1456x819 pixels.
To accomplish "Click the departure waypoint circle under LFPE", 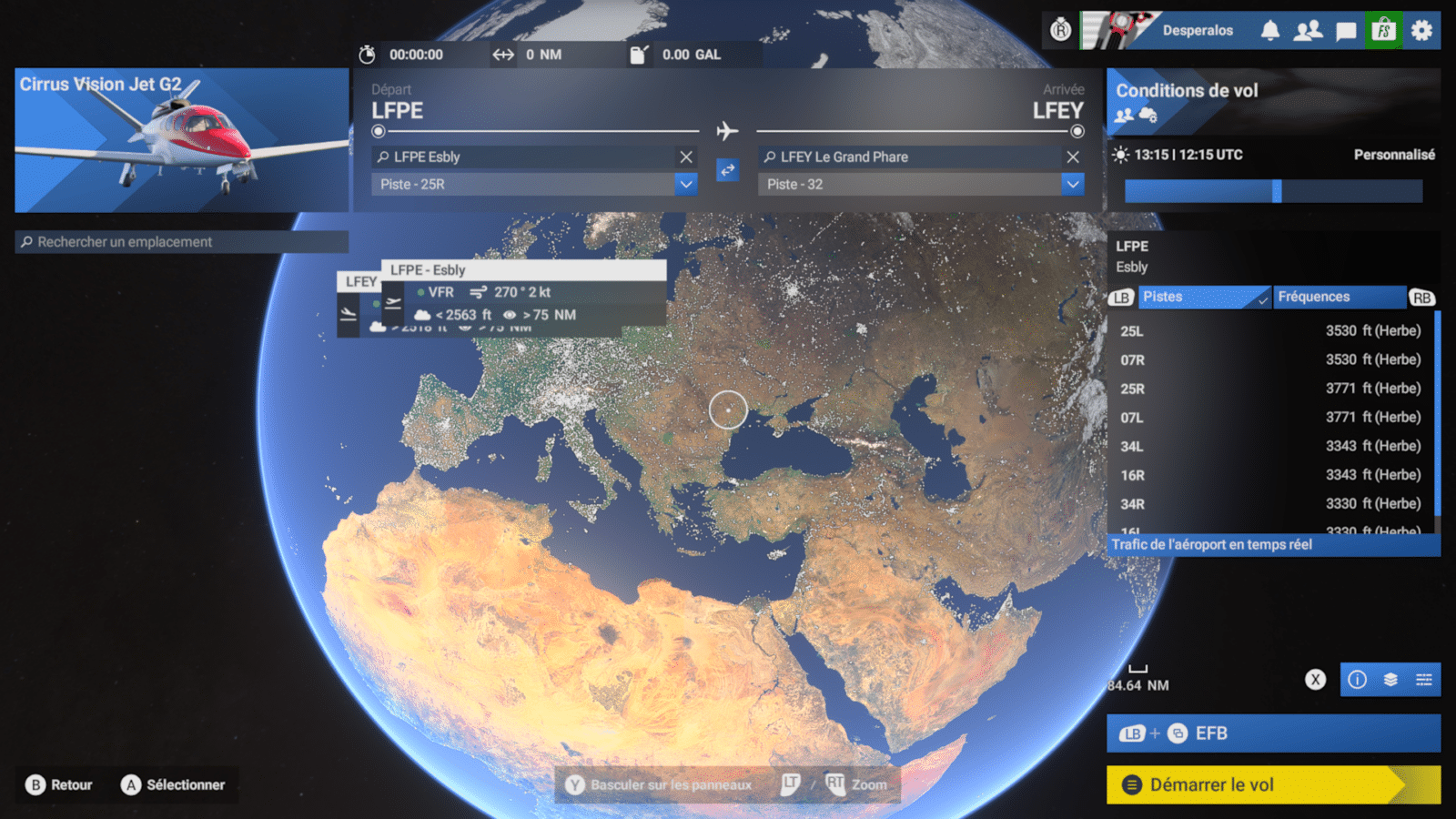I will click(378, 131).
